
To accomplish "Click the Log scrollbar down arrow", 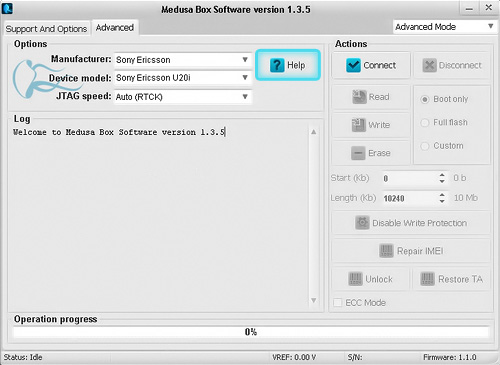I will [x=314, y=300].
